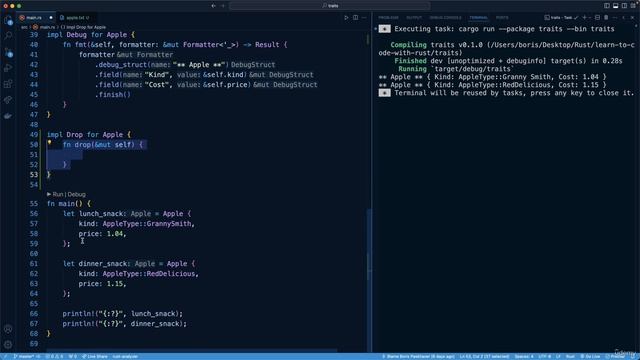Click the lightbulb code action on line 50
The width and height of the screenshot is (640, 360).
pyautogui.click(x=49, y=142)
